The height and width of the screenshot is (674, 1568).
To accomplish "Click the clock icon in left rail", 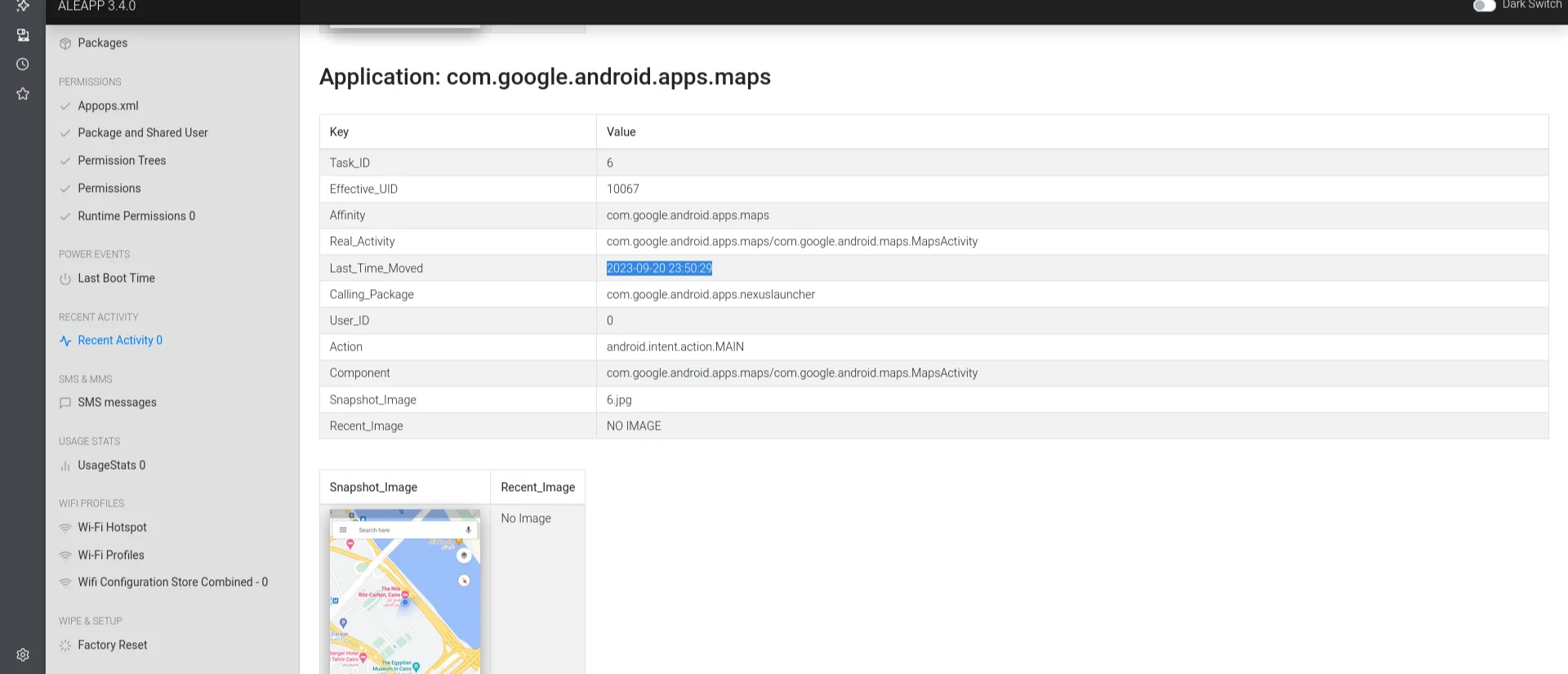I will (23, 64).
